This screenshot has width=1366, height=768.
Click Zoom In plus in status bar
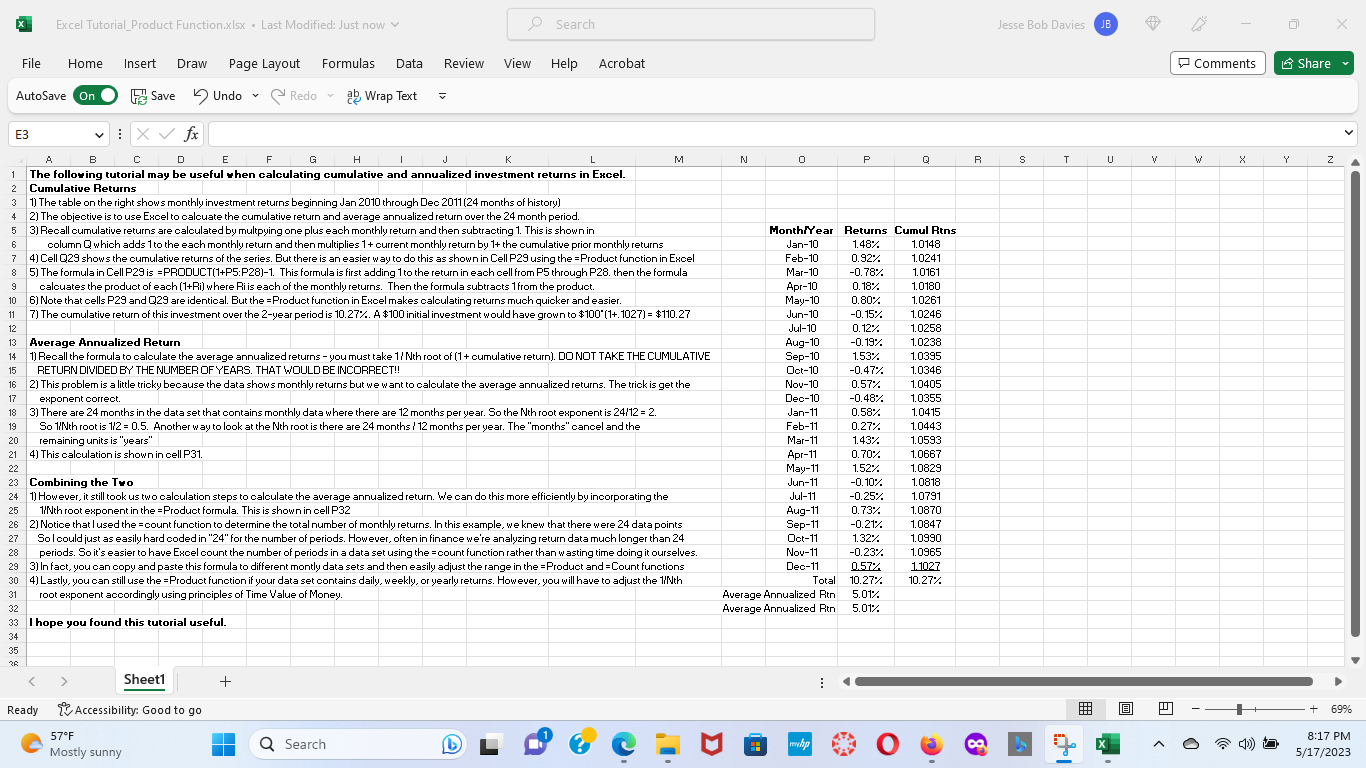coord(1313,709)
